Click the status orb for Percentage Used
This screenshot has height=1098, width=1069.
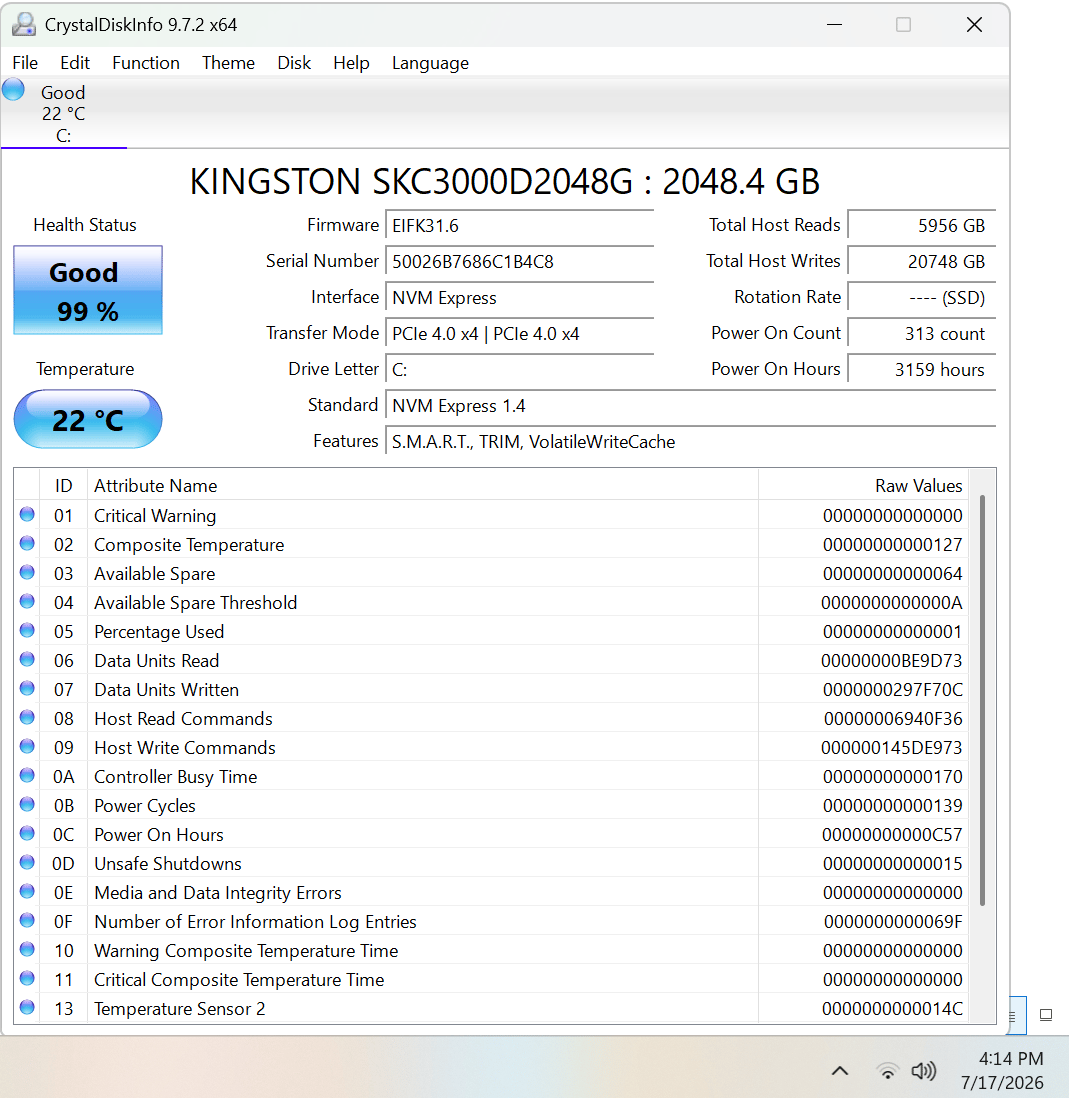click(27, 631)
